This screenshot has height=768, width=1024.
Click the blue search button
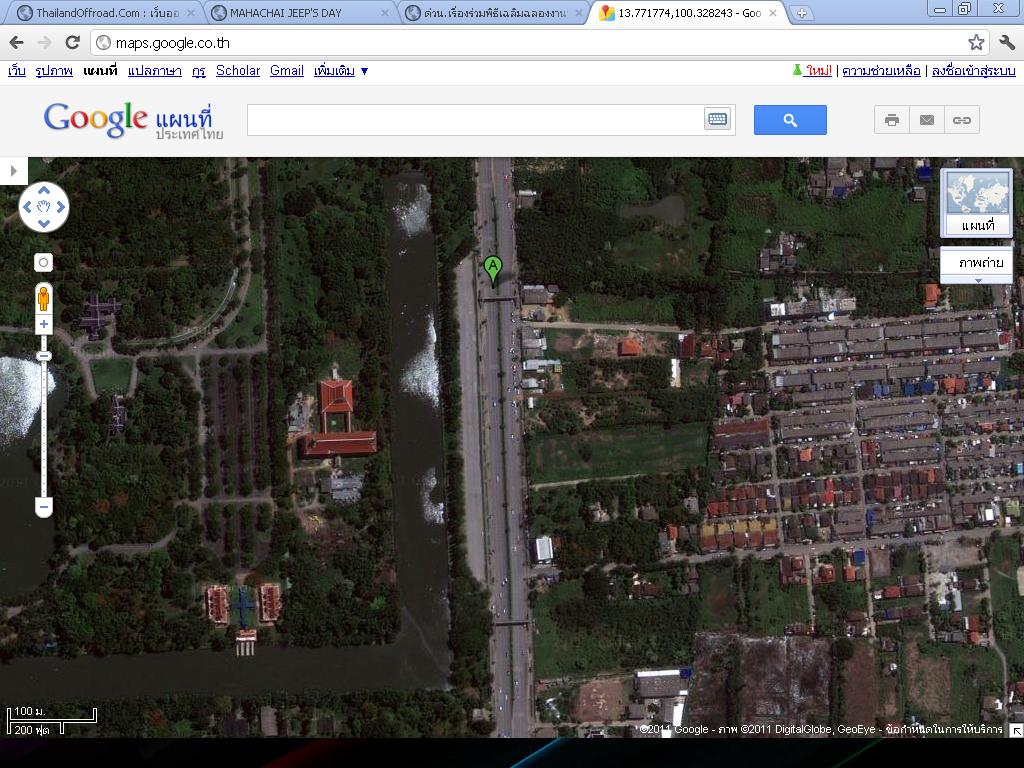[790, 120]
